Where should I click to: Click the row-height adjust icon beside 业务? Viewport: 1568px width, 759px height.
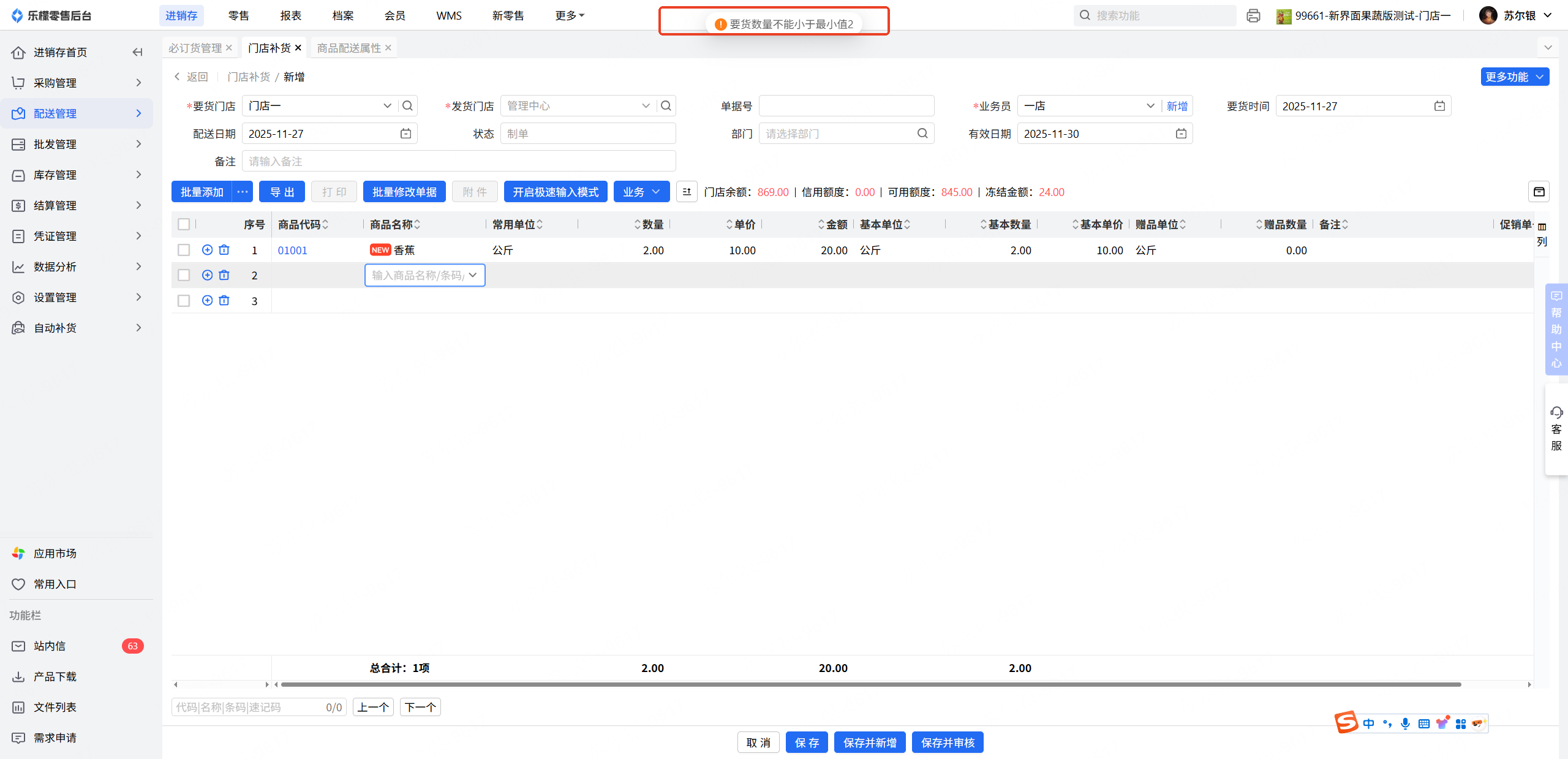[x=687, y=192]
